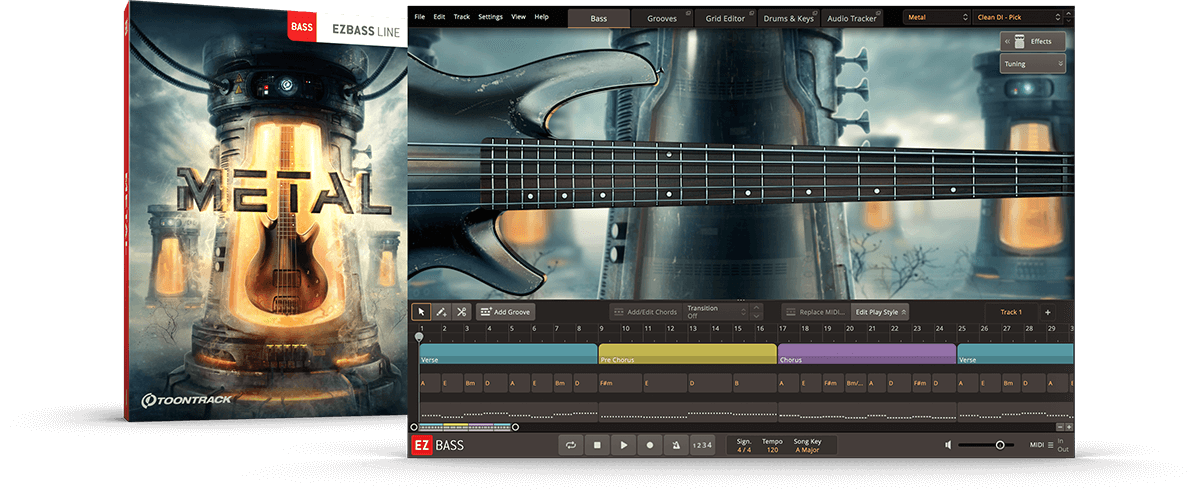Open the Edit menu
Screen dimensions: 1200x495
tap(438, 17)
